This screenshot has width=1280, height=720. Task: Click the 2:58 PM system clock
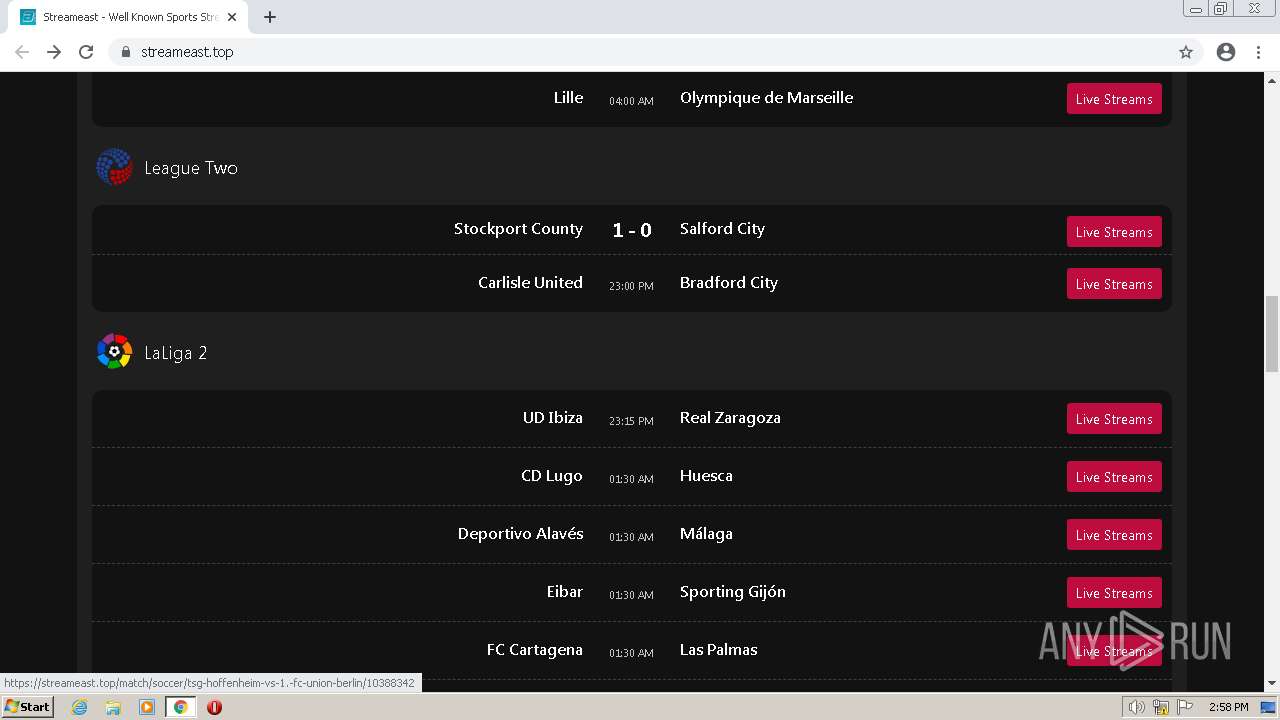coord(1228,707)
